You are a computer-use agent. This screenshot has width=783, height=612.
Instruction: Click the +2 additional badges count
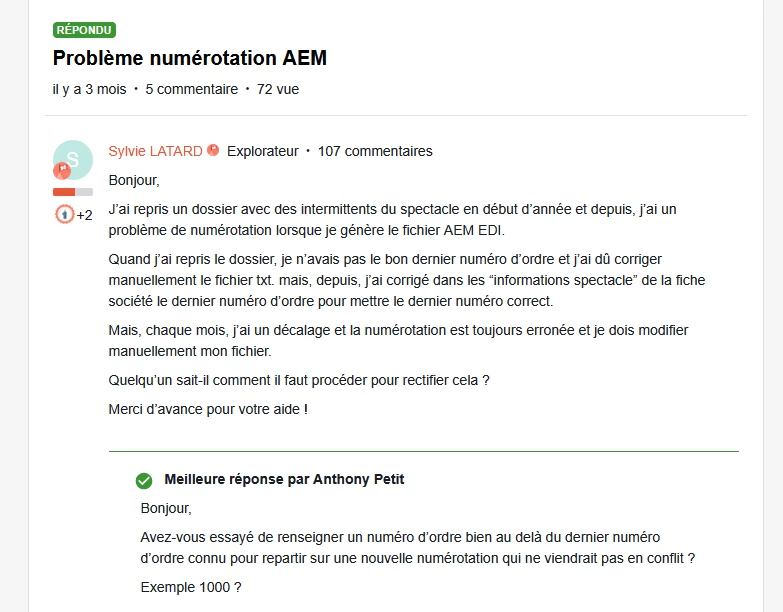[x=84, y=215]
